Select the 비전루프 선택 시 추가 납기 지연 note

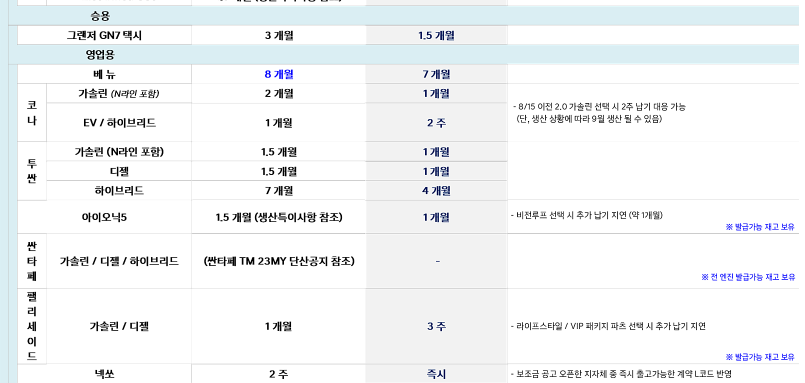point(587,215)
